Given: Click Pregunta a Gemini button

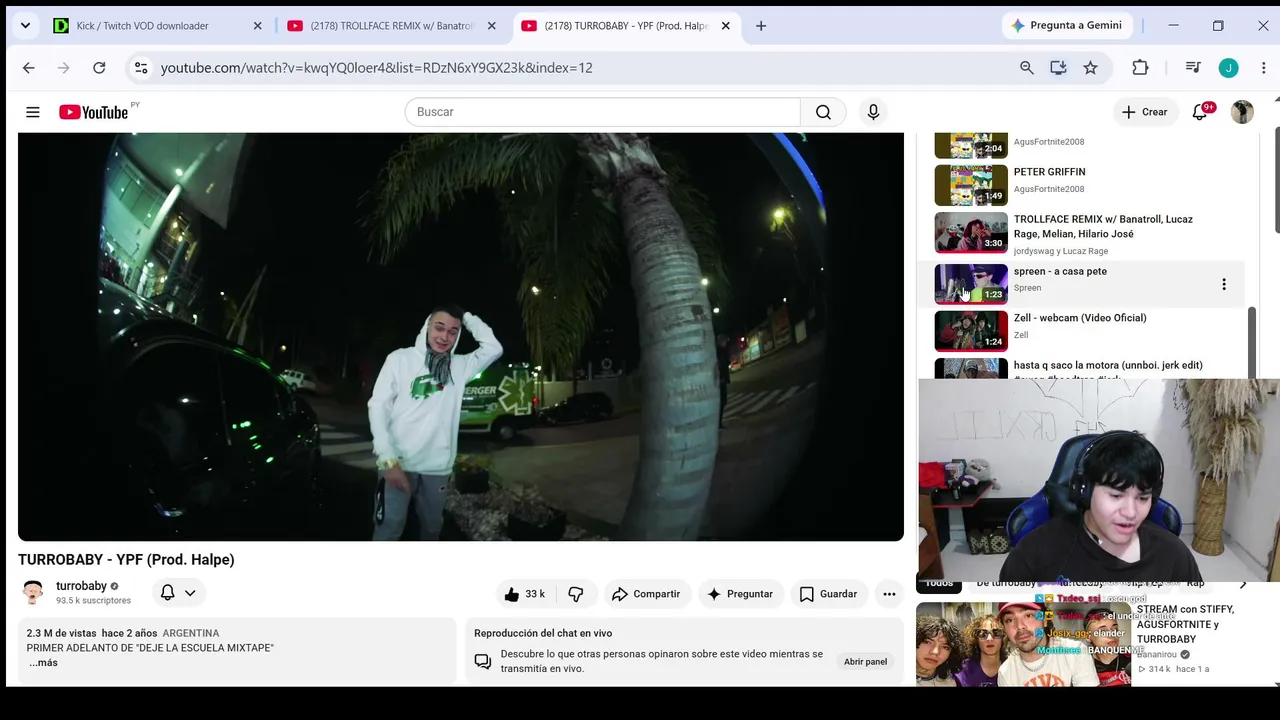Looking at the screenshot, I should 1067,26.
